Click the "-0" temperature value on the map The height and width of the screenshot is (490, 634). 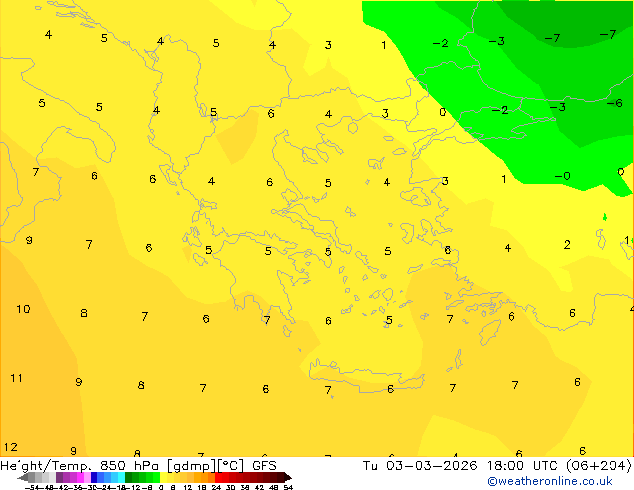(562, 176)
